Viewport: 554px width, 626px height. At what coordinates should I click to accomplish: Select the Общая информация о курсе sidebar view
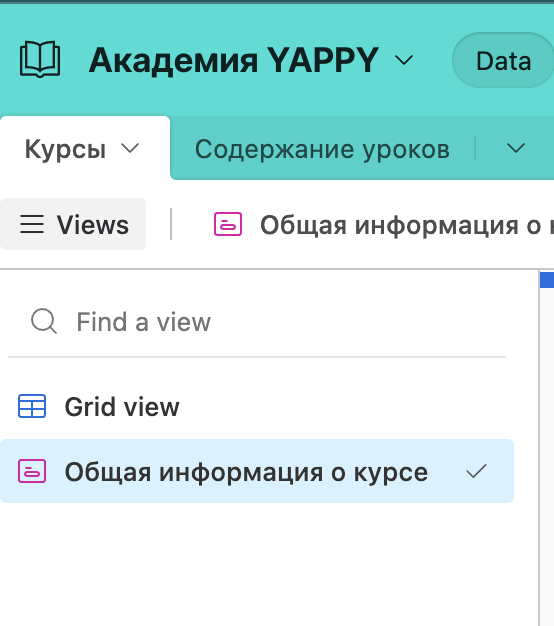click(257, 471)
